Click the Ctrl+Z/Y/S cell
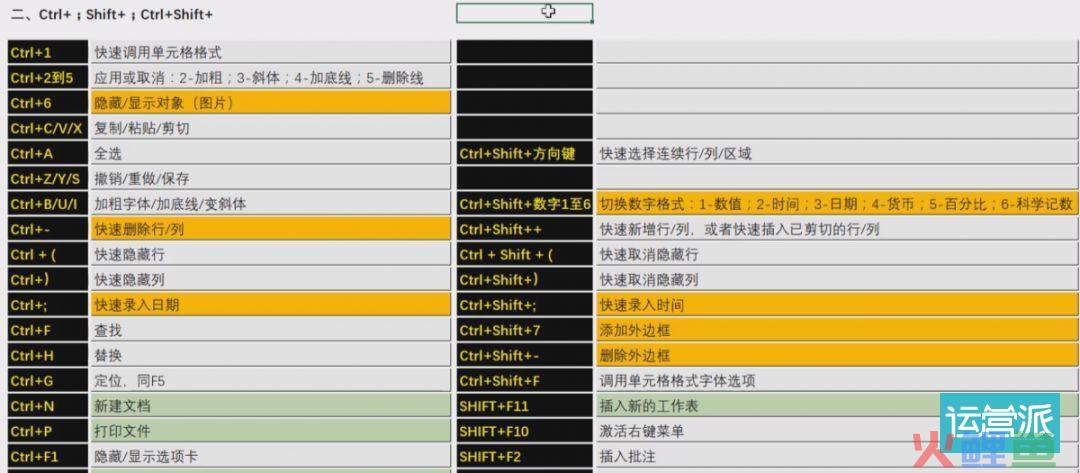The width and height of the screenshot is (1080, 473). pos(48,178)
